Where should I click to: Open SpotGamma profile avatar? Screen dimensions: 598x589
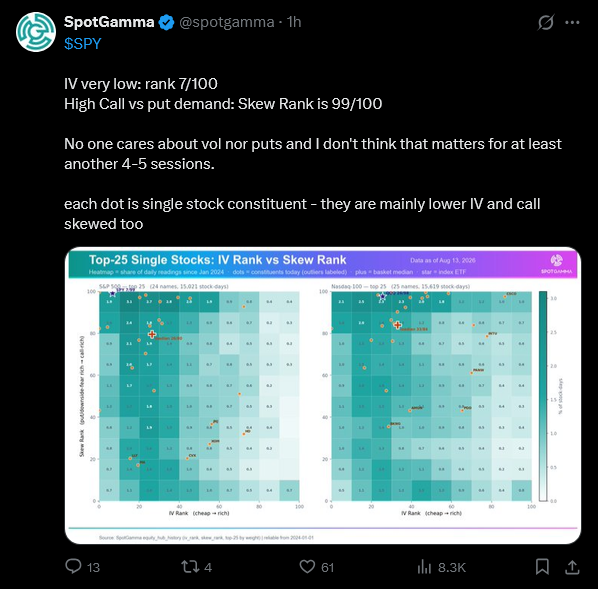pyautogui.click(x=36, y=32)
